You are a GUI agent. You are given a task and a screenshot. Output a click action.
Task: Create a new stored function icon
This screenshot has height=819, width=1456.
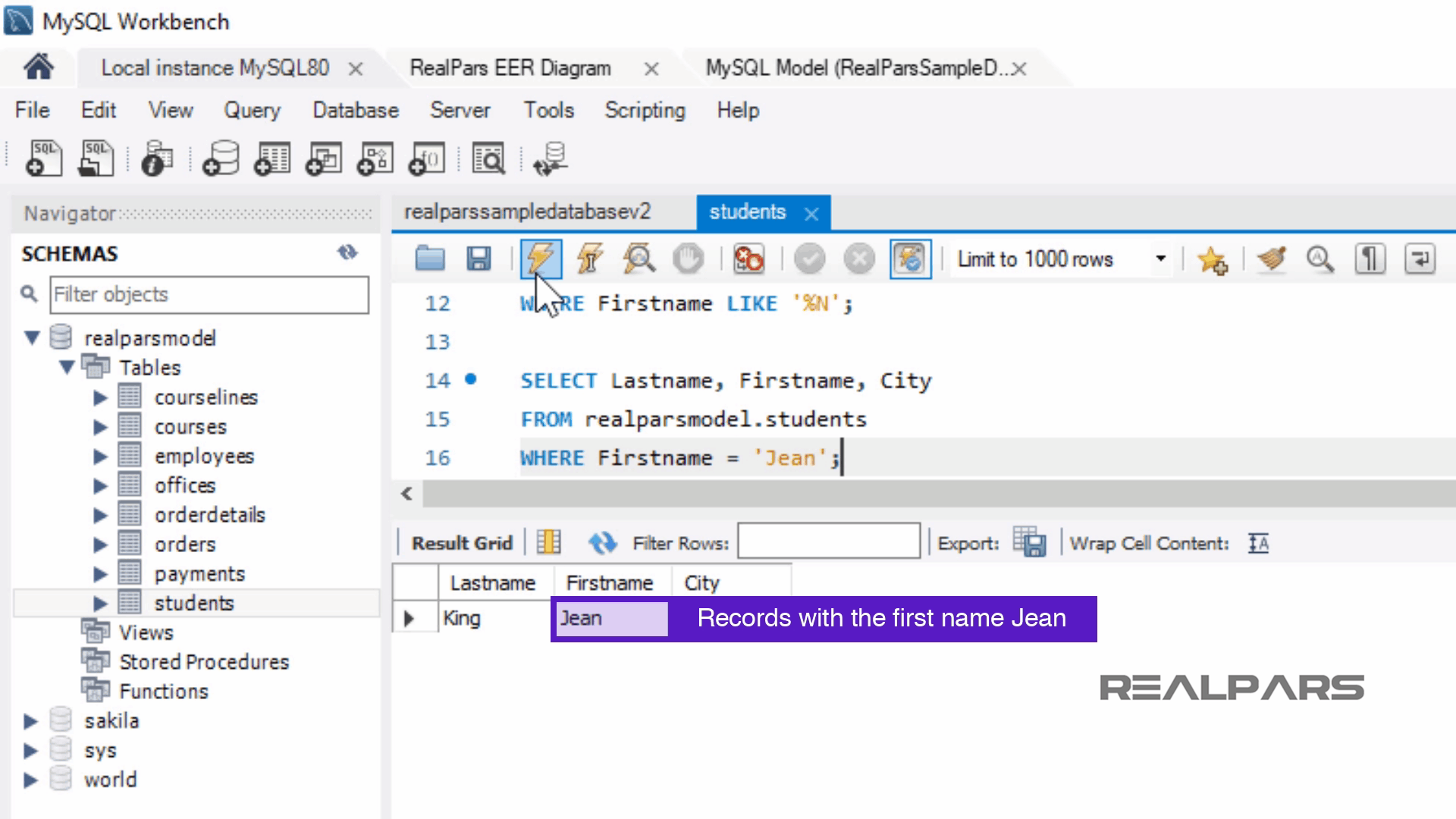tap(425, 158)
